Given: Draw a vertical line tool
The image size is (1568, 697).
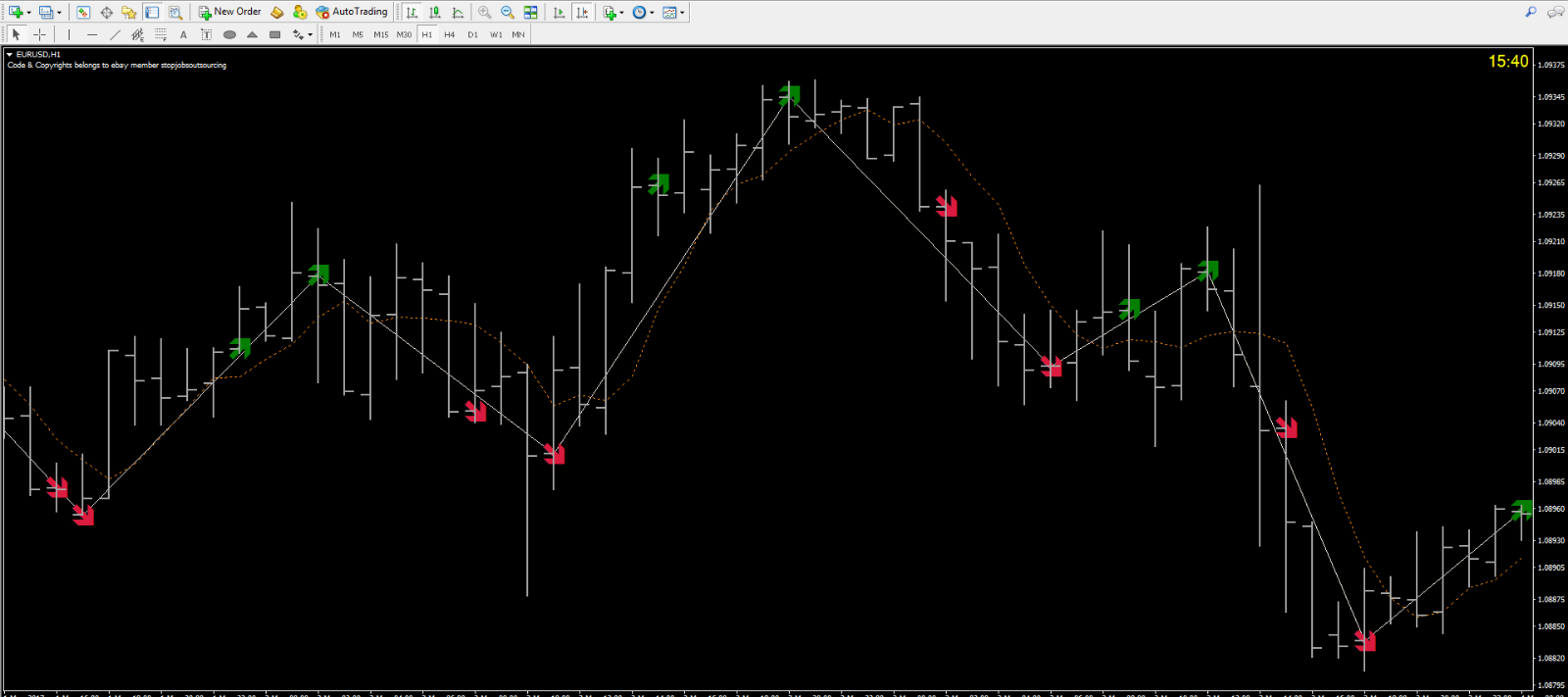Looking at the screenshot, I should point(69,34).
